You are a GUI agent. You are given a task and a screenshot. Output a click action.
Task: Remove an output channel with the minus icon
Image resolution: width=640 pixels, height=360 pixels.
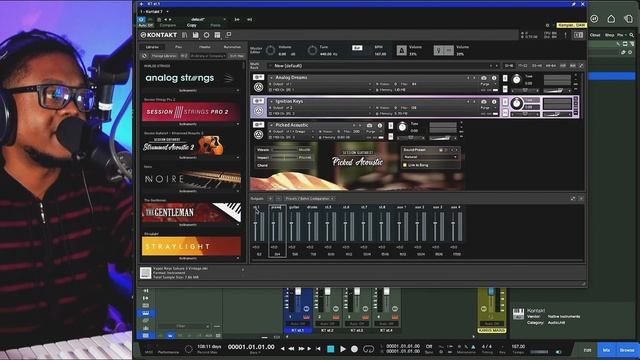278,199
